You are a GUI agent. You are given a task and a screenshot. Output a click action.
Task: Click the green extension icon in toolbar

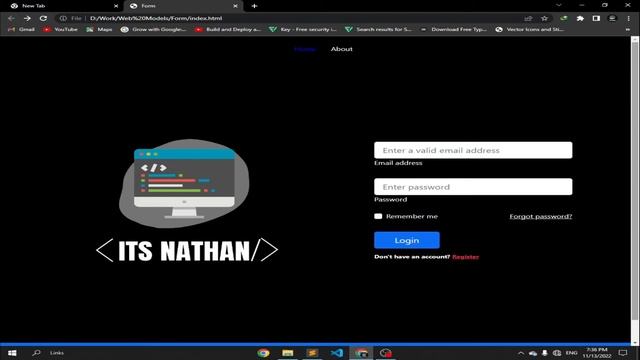[x=564, y=18]
